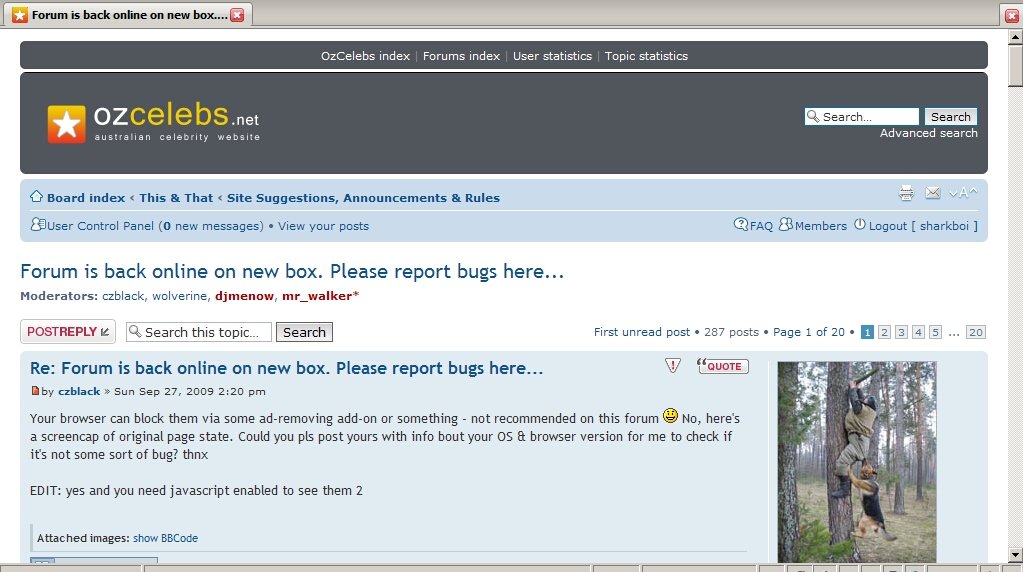The width and height of the screenshot is (1023, 572).
Task: Click the change font size icon
Action: click(x=963, y=193)
